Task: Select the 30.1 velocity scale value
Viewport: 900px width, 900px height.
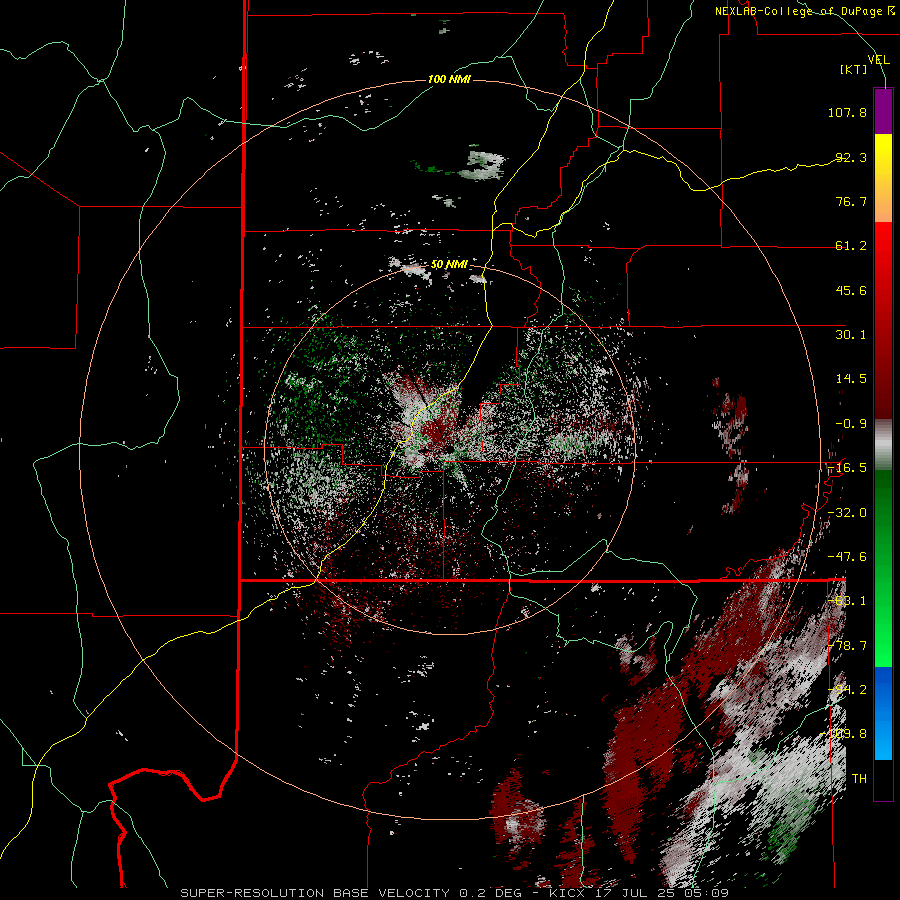Action: tap(851, 335)
